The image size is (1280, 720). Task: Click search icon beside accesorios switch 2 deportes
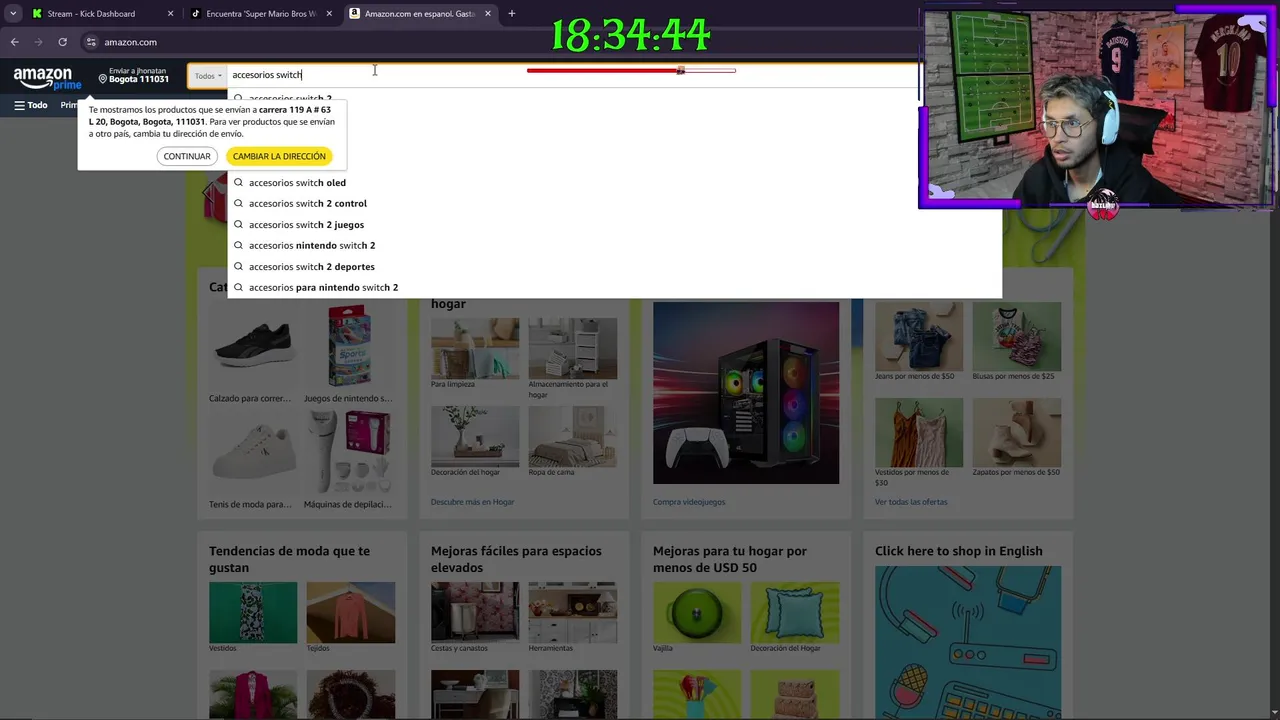[238, 267]
